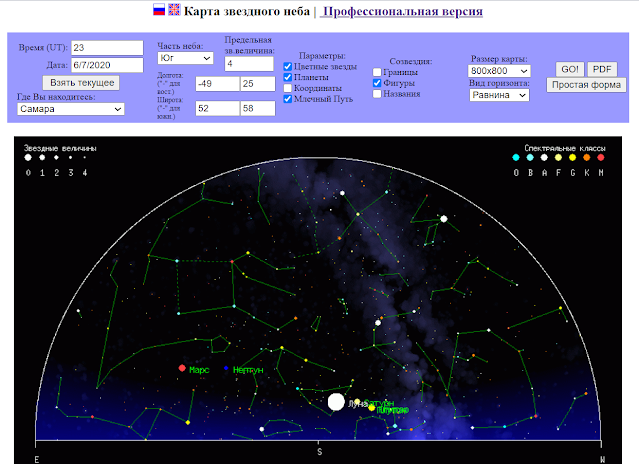Click the spectral class O cyan swatch
The image size is (639, 464).
point(516,157)
